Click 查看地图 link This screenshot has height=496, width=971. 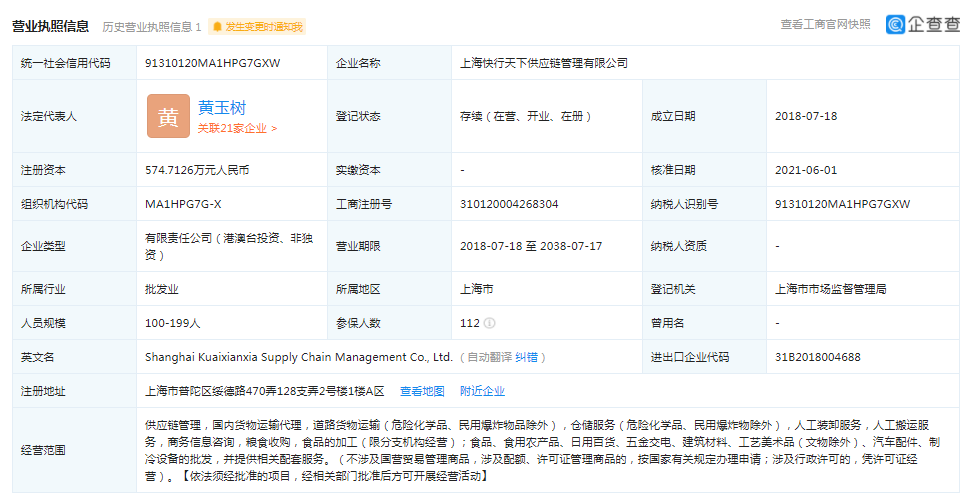pos(422,391)
